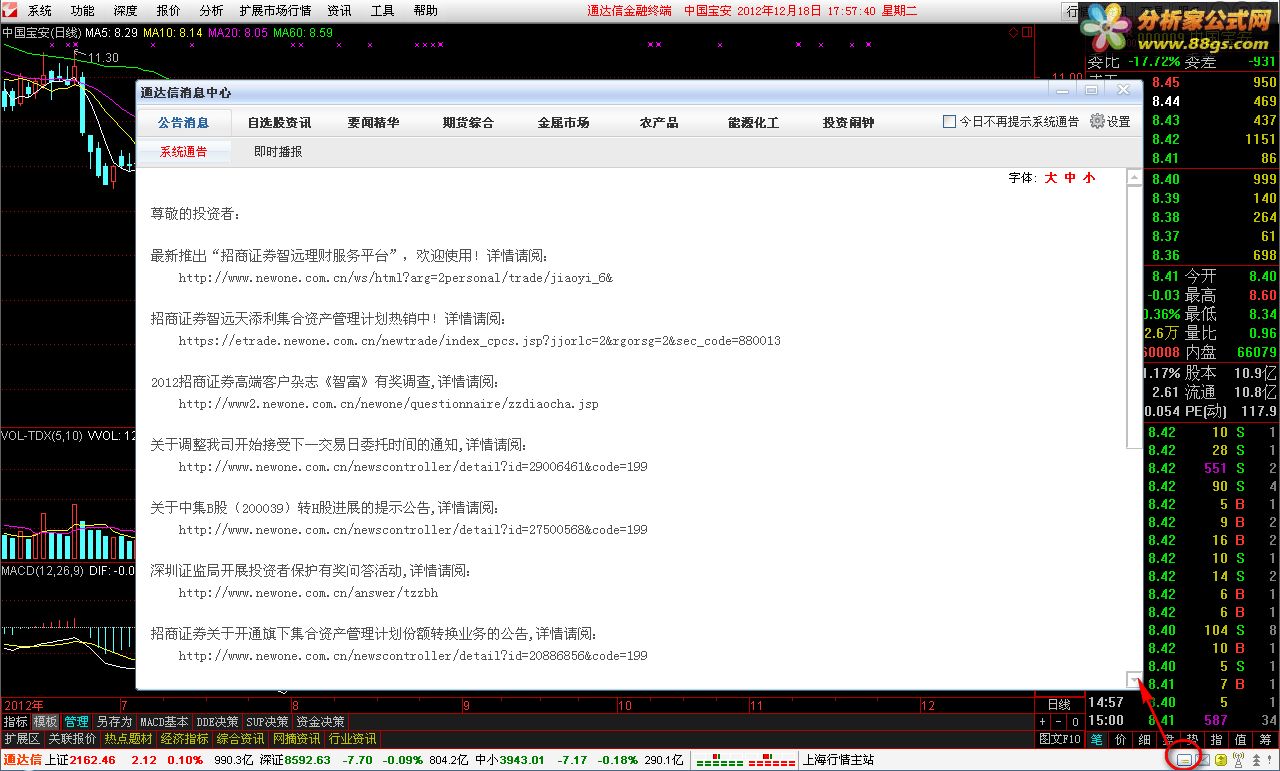Switch to the 期货综合 tab
Viewport: 1280px width, 771px height.
click(x=468, y=122)
